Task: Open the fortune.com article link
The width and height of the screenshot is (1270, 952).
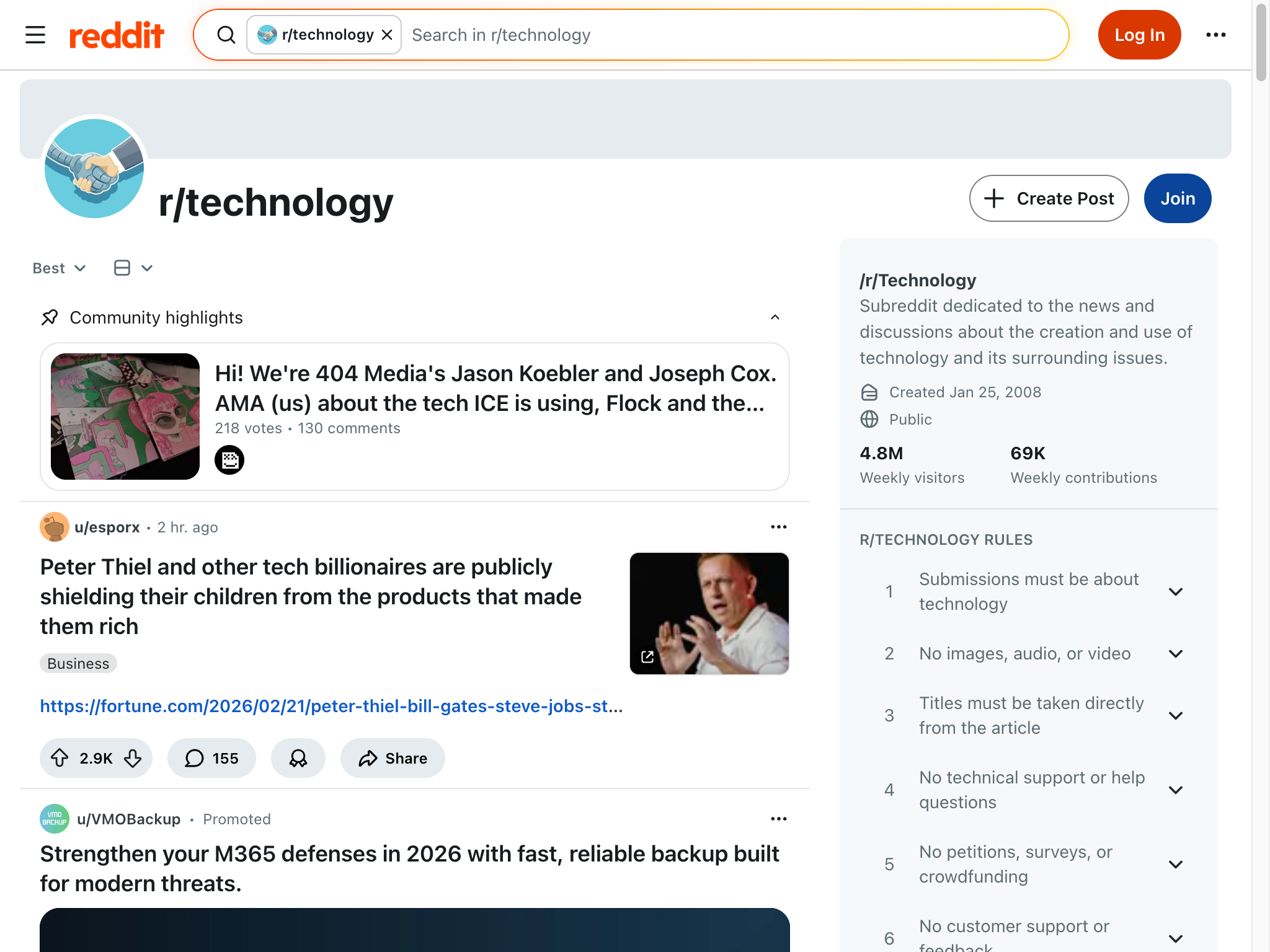Action: 331,707
